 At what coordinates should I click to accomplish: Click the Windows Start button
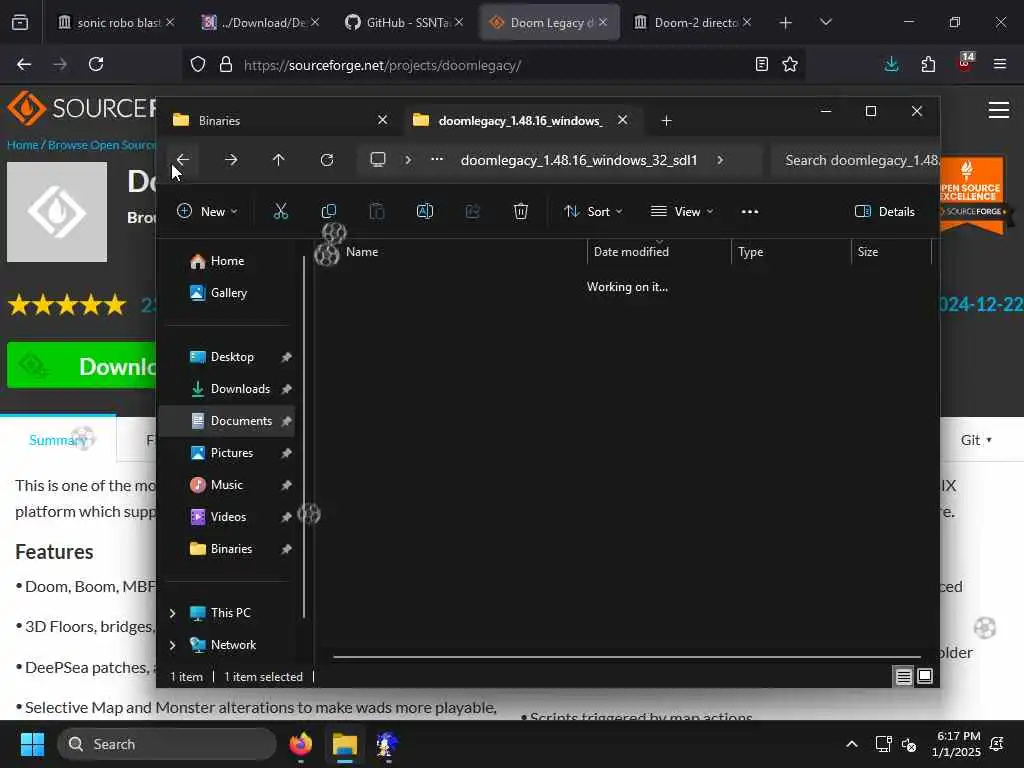32,744
